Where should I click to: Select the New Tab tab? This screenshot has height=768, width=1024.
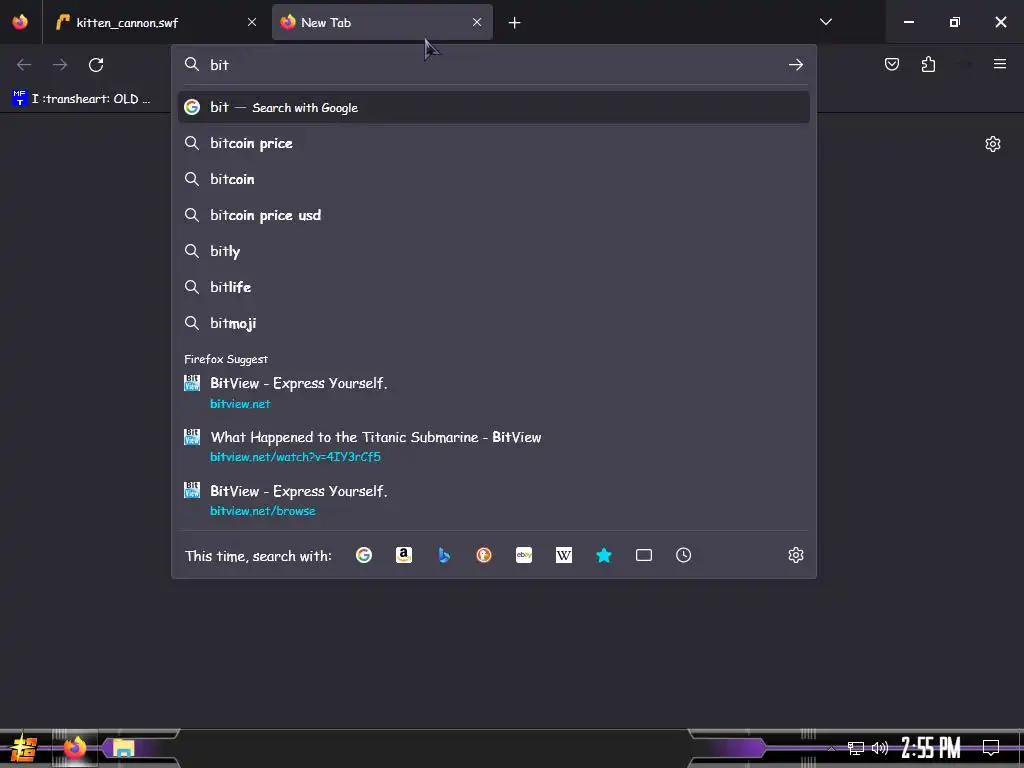tap(382, 22)
